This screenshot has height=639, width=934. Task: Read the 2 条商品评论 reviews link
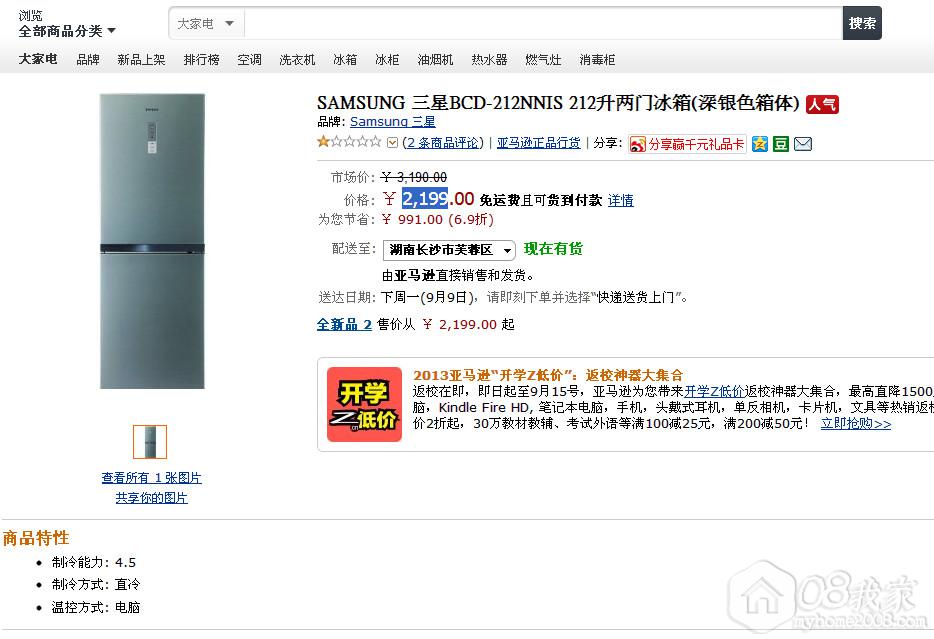click(x=444, y=143)
